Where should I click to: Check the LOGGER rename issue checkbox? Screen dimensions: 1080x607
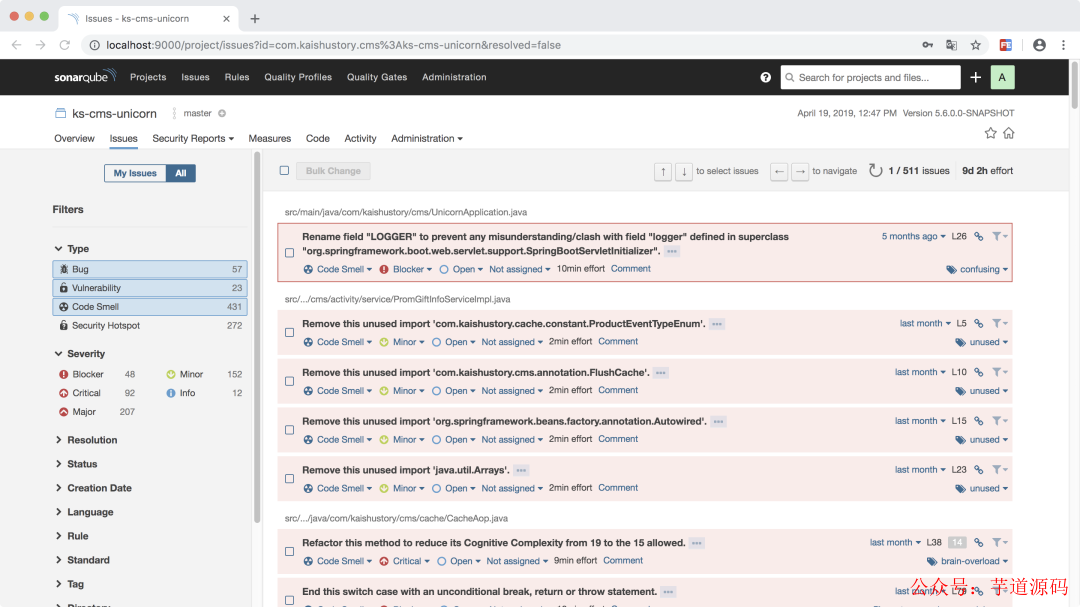(289, 252)
